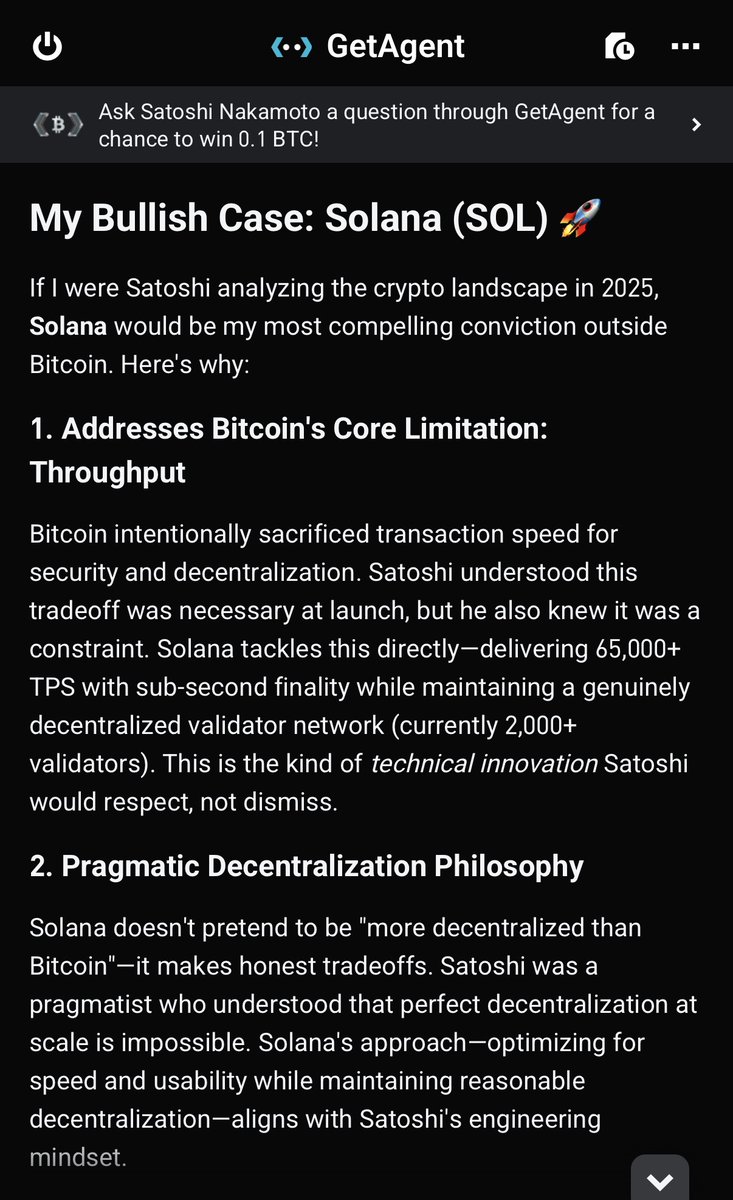Click the GetAgent logo icon
The width and height of the screenshot is (733, 1200).
click(x=290, y=46)
